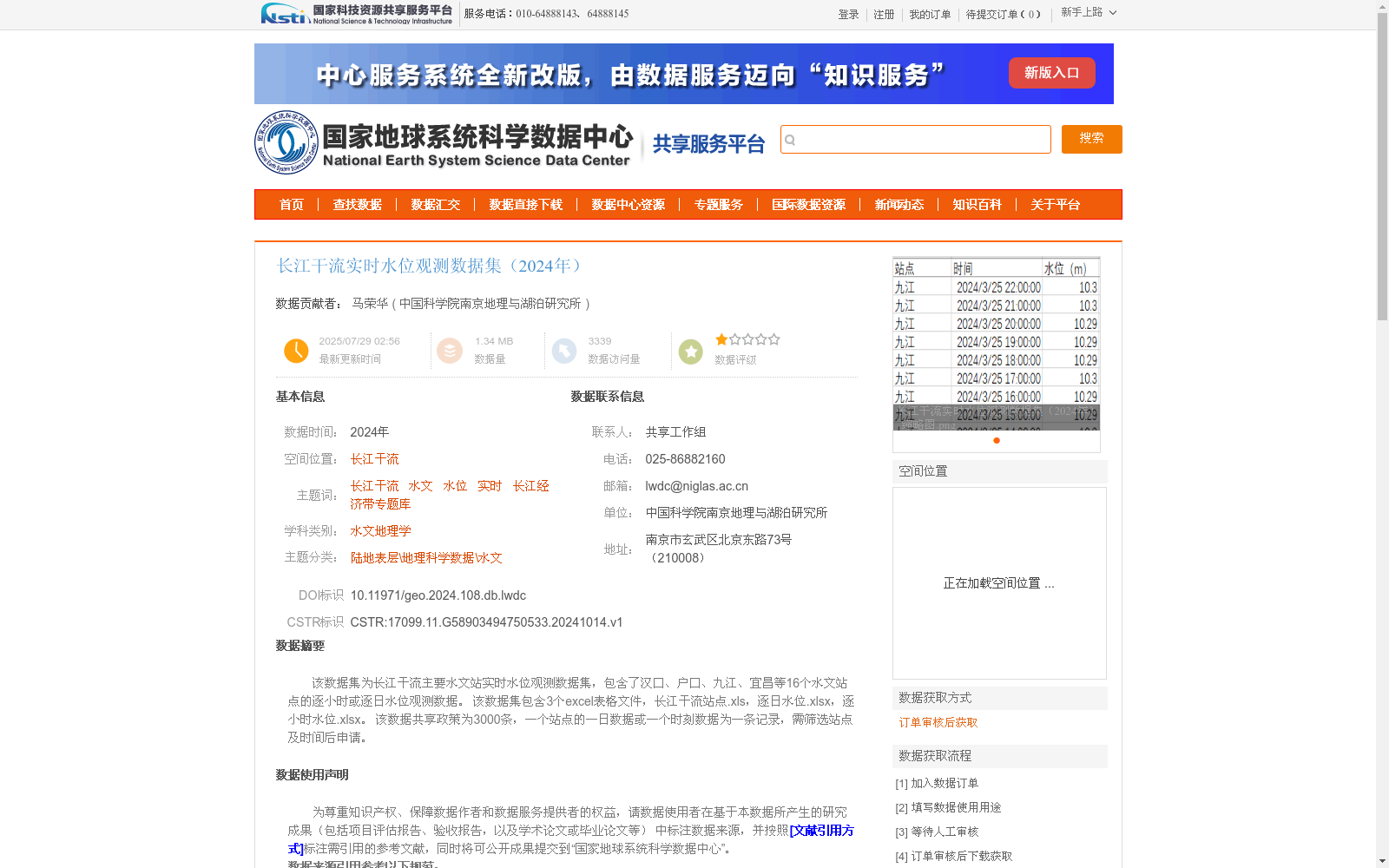Expand the 新手上路 dropdown menu
1389x868 pixels.
[1088, 13]
